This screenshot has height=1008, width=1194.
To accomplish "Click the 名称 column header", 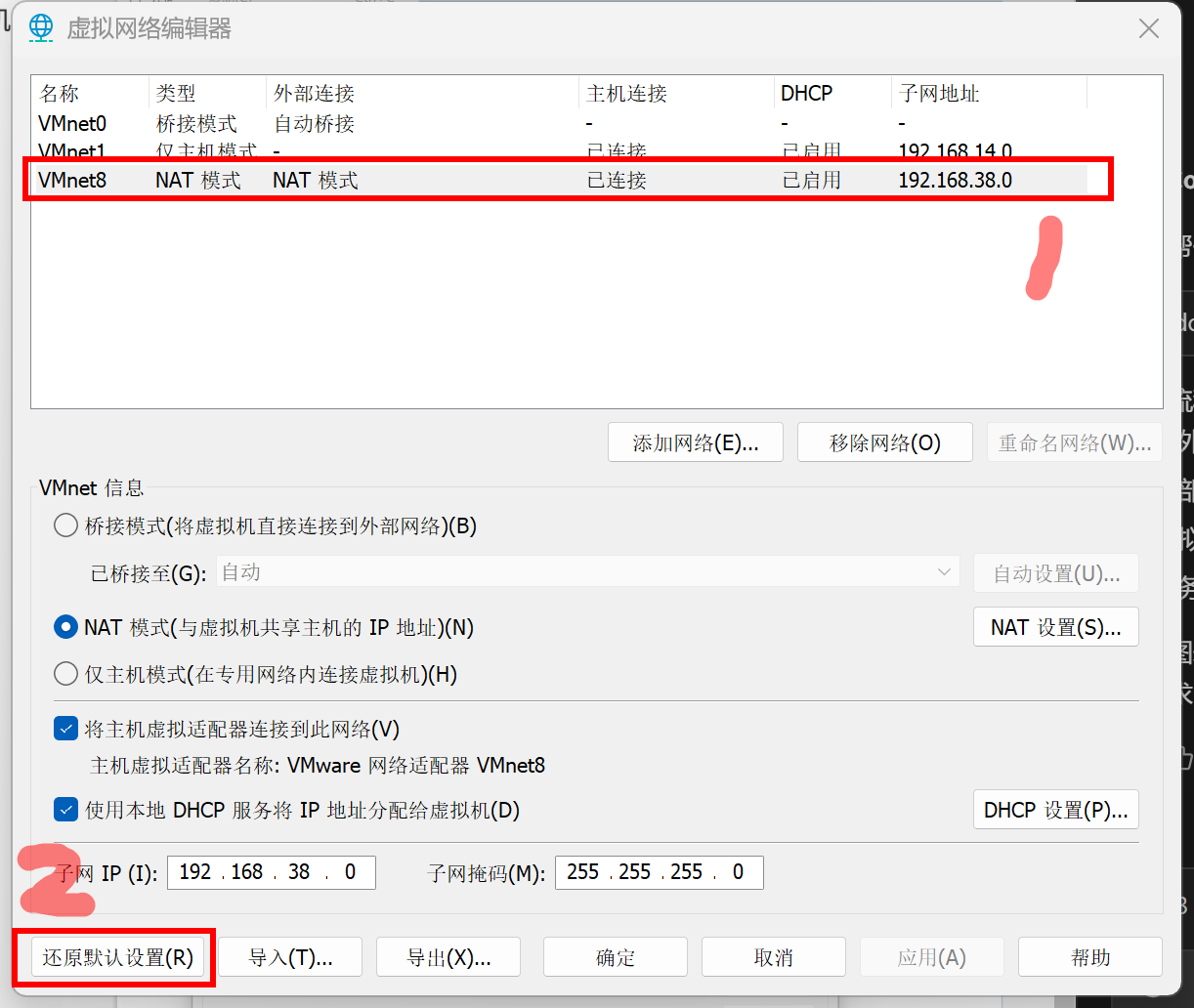I will (x=90, y=94).
